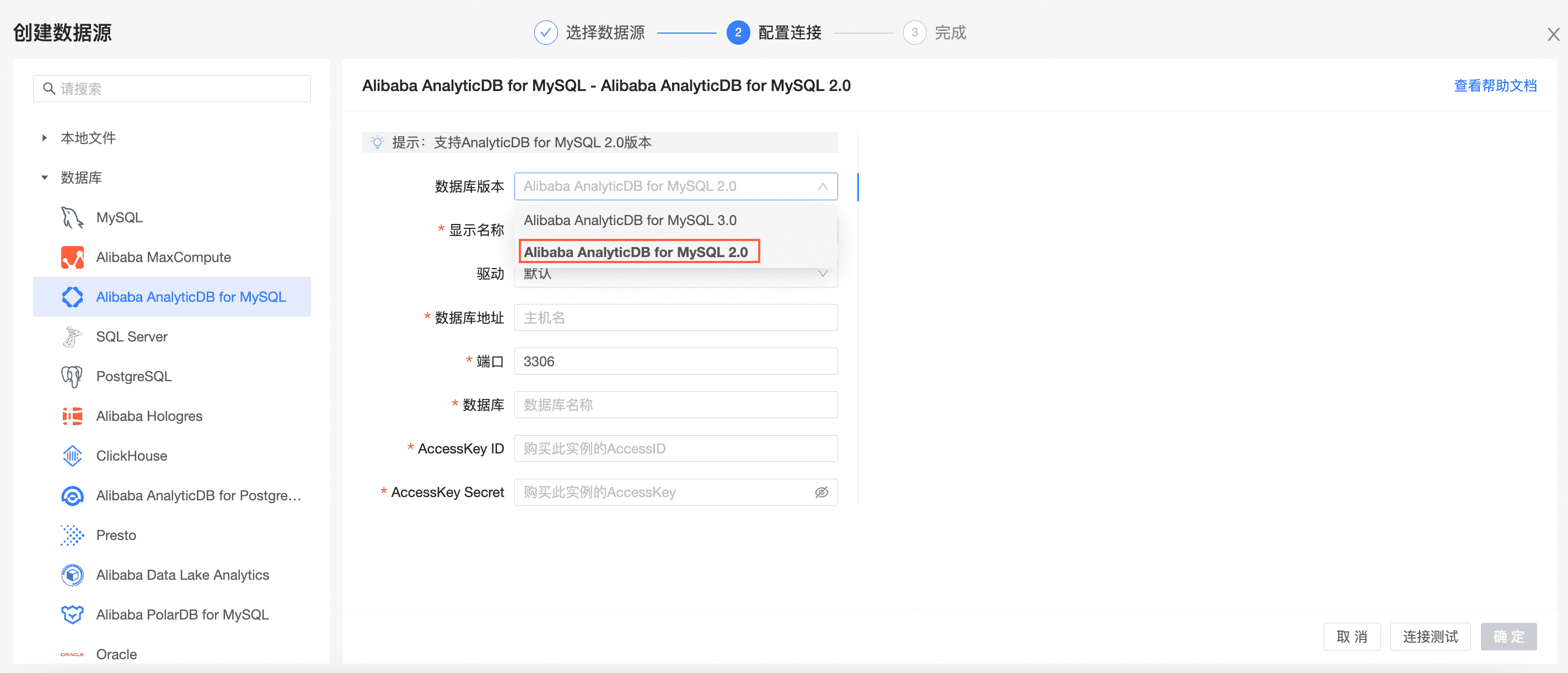The height and width of the screenshot is (673, 1568).
Task: Click the 数据库名称 input field
Action: pyautogui.click(x=675, y=405)
